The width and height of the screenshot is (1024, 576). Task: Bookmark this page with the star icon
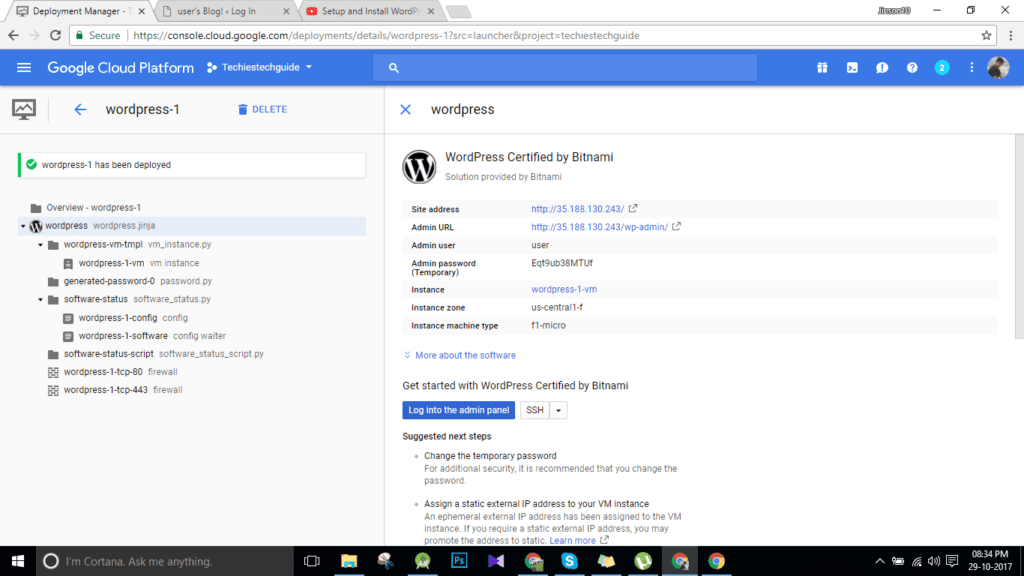(x=986, y=35)
